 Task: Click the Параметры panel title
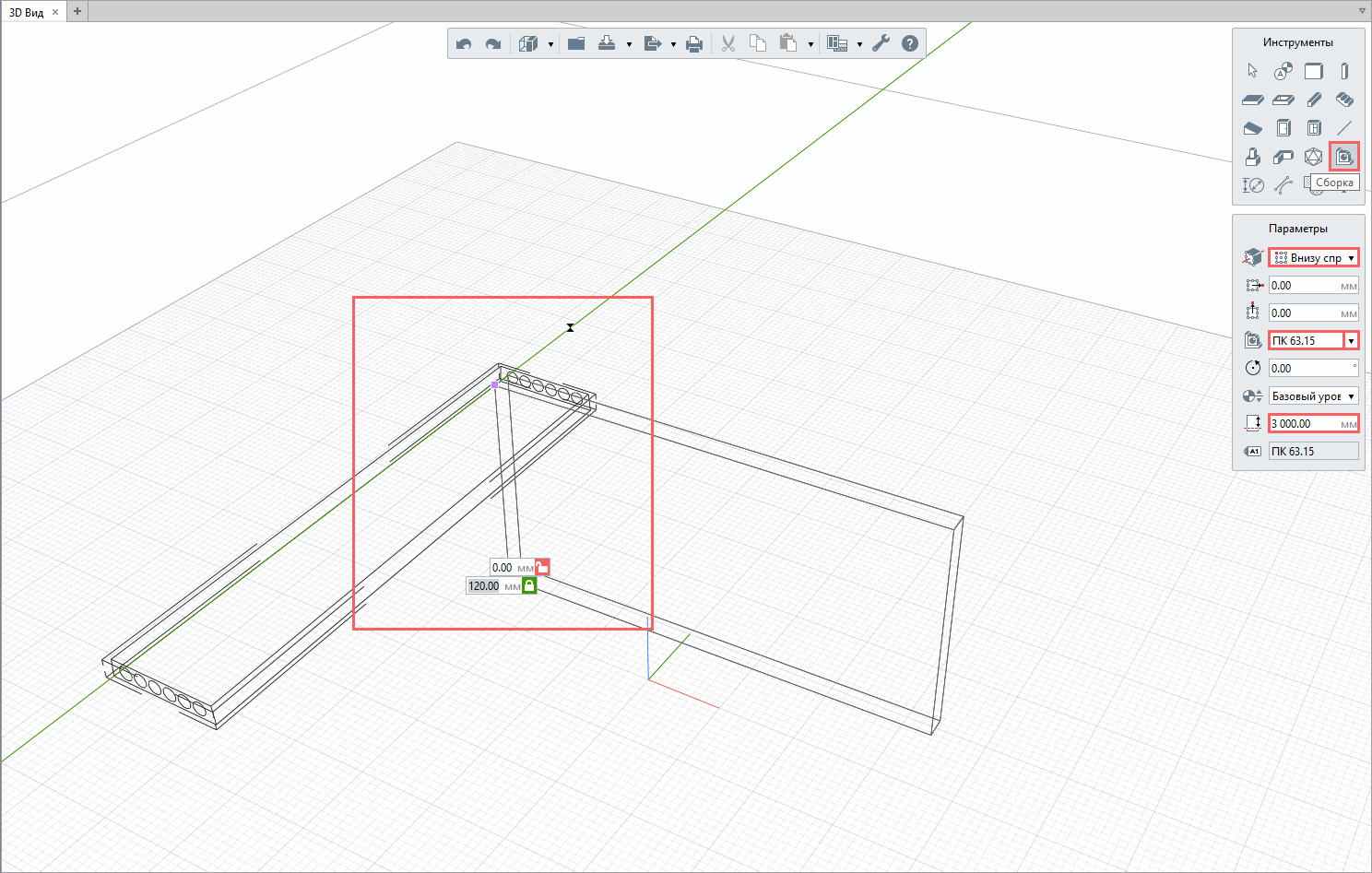pos(1298,229)
